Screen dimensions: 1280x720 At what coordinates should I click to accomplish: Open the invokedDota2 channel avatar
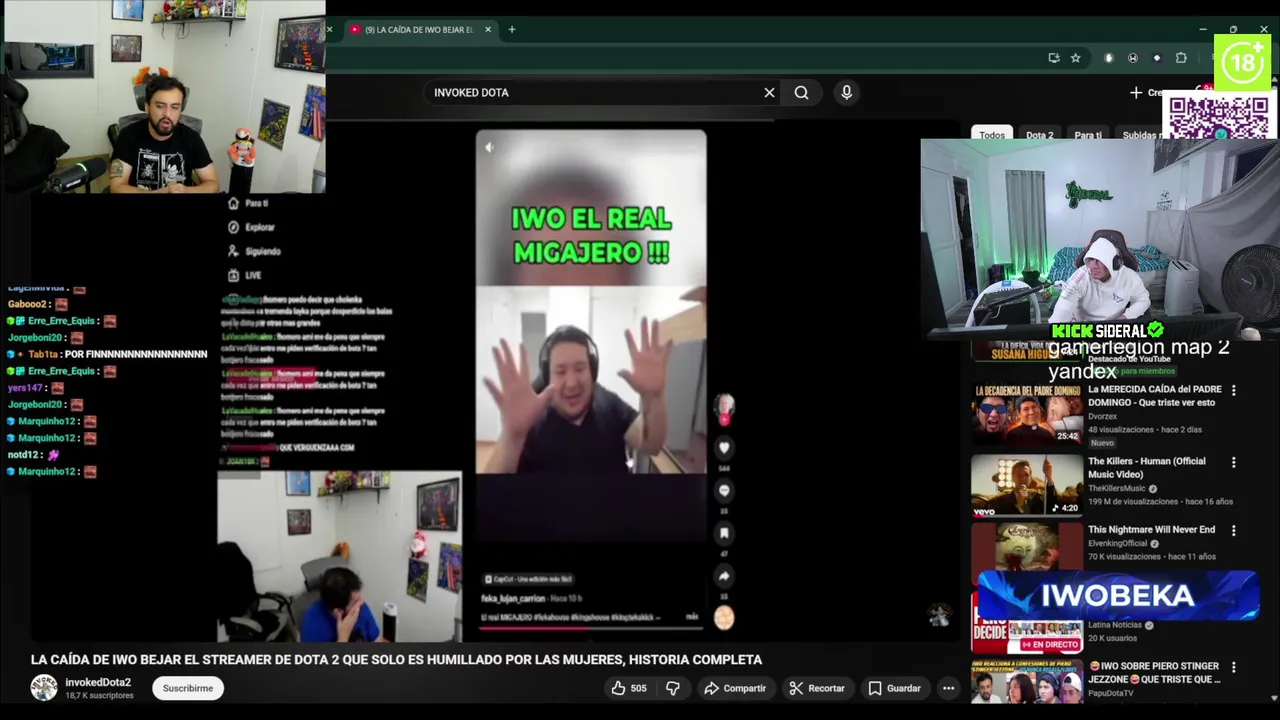coord(44,688)
